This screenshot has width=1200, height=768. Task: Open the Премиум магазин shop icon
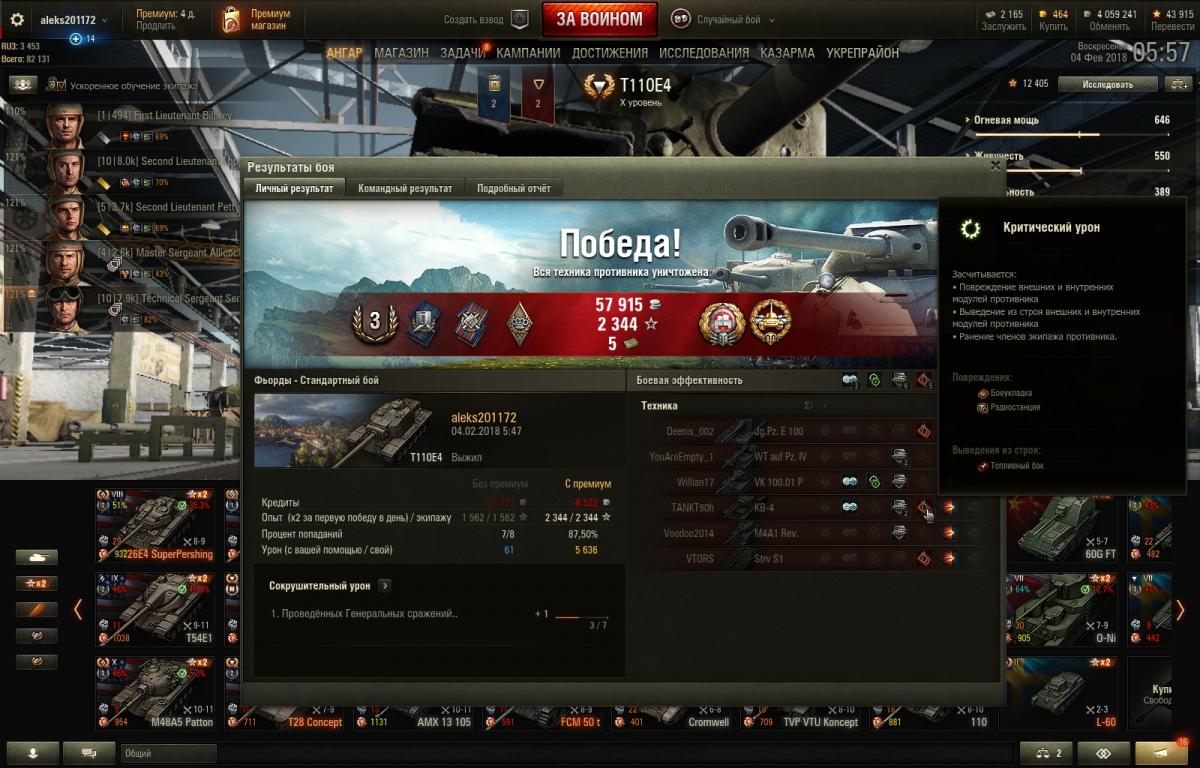point(231,19)
